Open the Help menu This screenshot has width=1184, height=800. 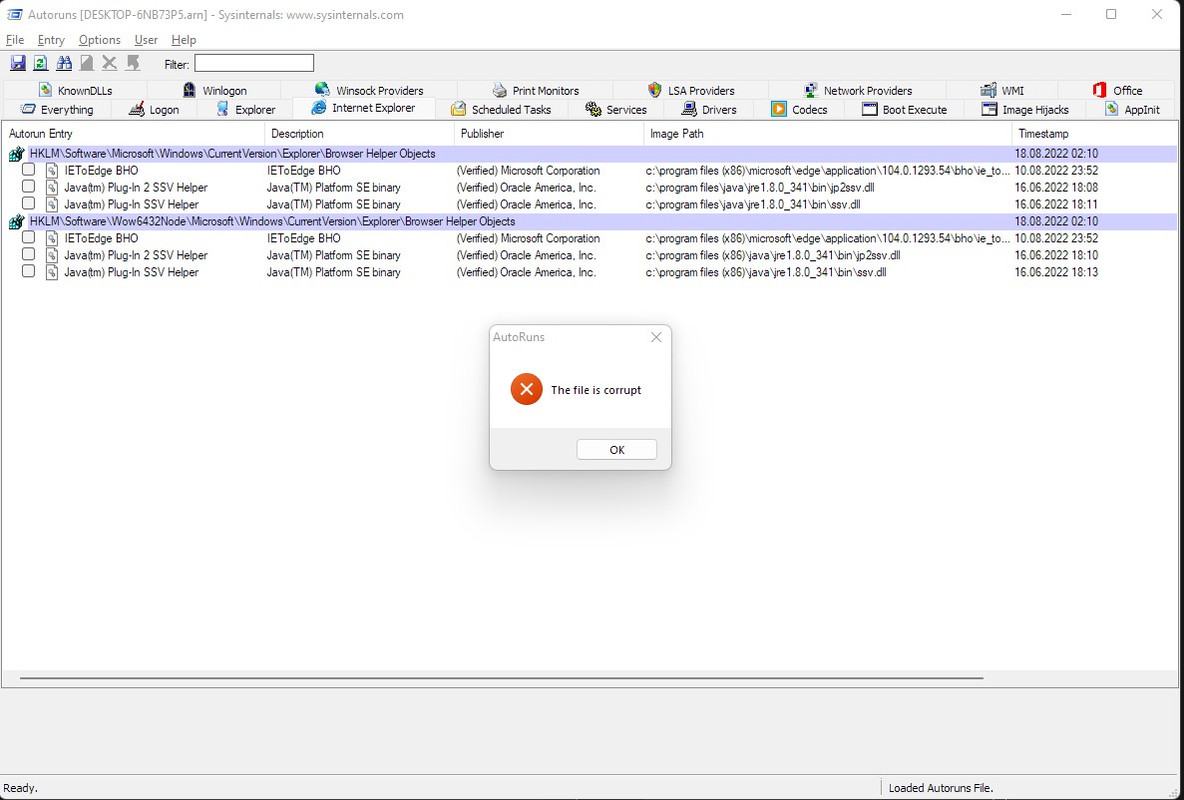click(183, 40)
